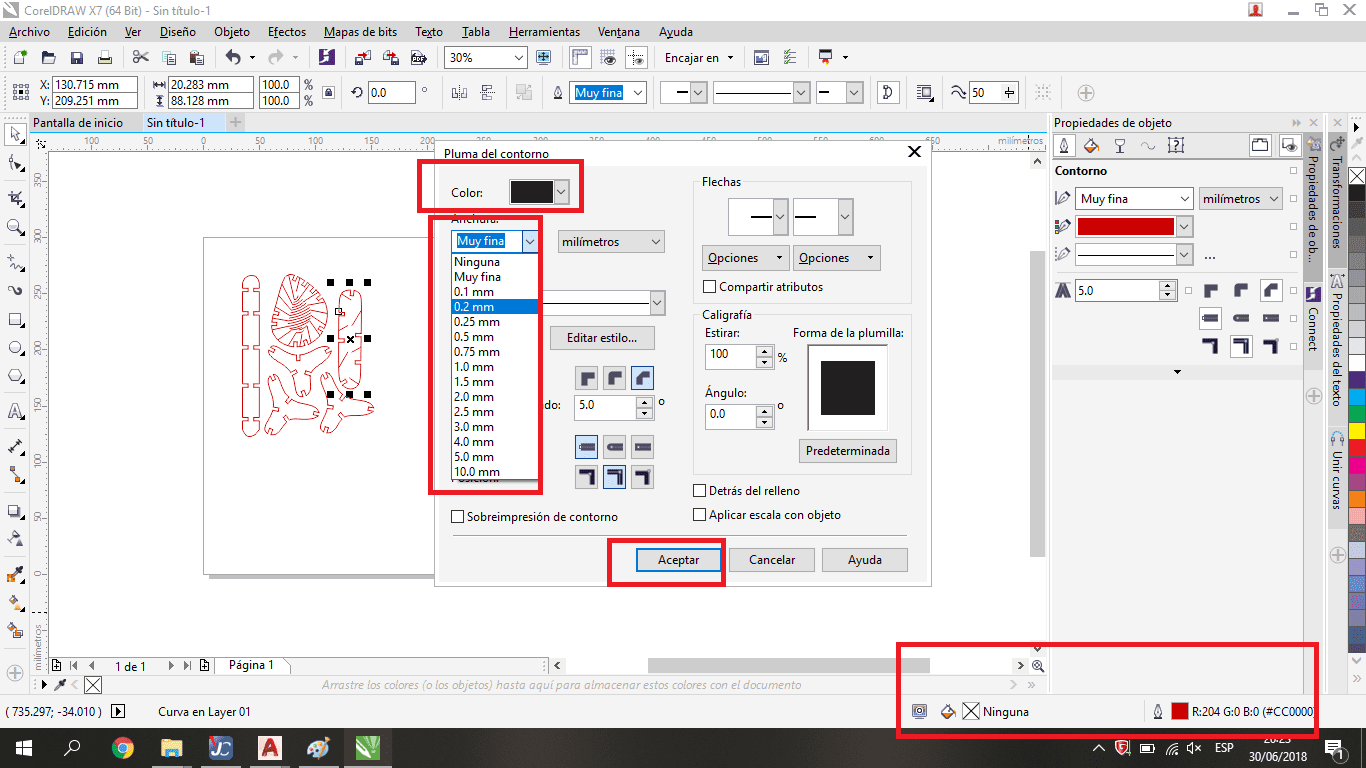Open outline color dropdown in Contorno panel

click(x=1185, y=227)
